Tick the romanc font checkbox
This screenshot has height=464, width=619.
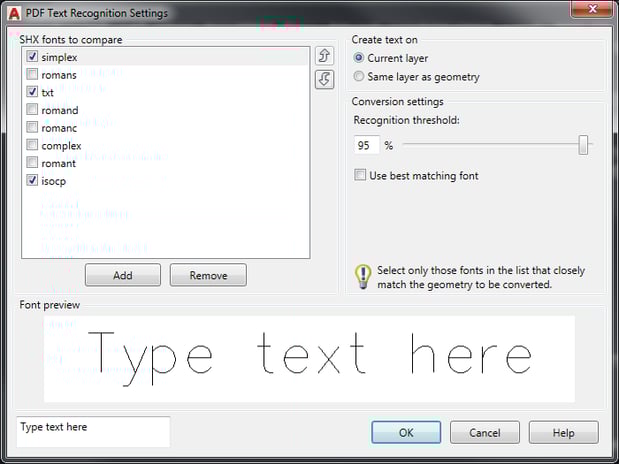(x=32, y=127)
